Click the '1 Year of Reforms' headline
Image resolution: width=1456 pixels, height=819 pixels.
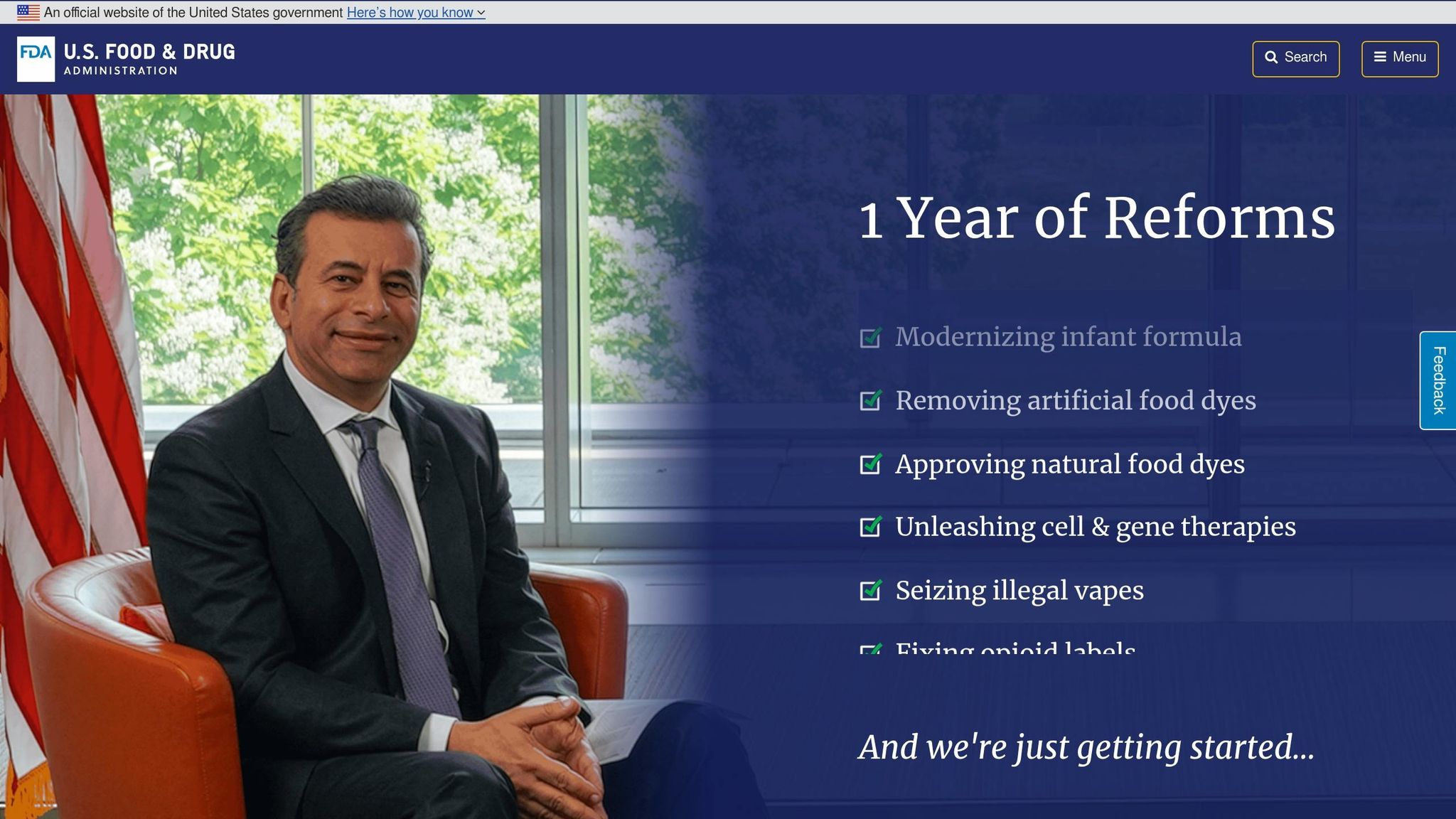1096,218
